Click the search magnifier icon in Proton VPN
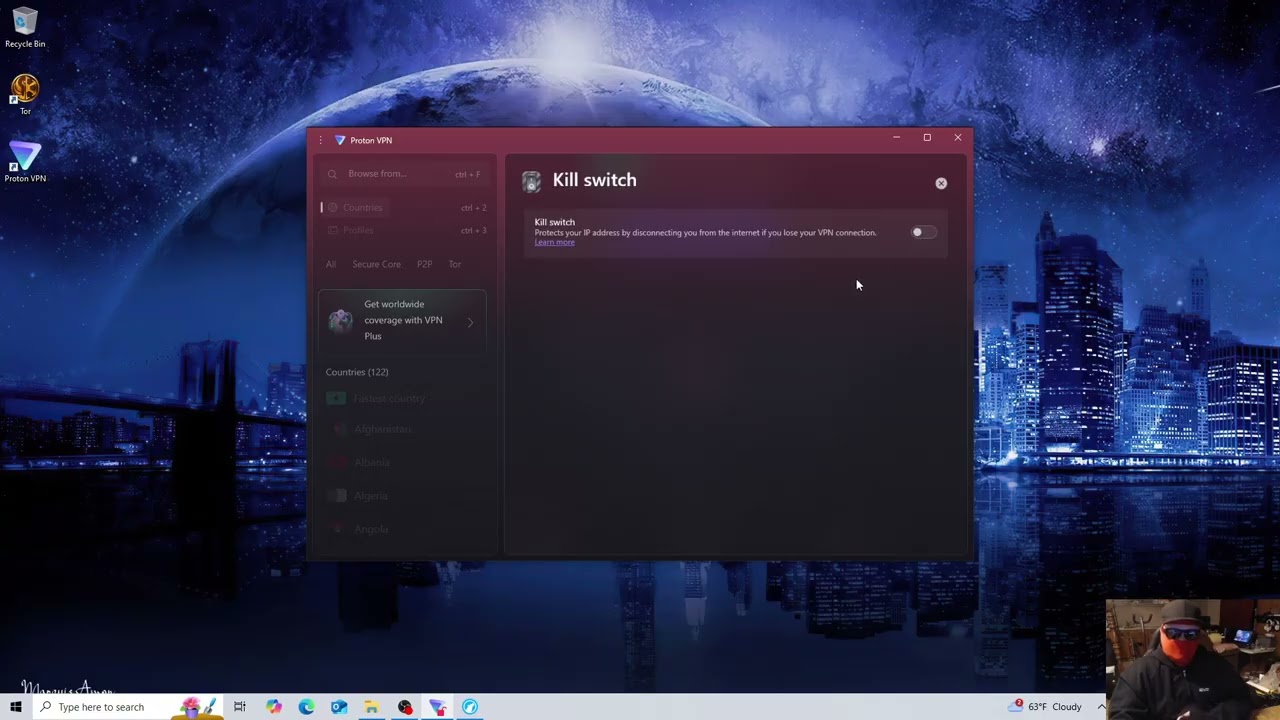The image size is (1280, 720). coord(332,174)
